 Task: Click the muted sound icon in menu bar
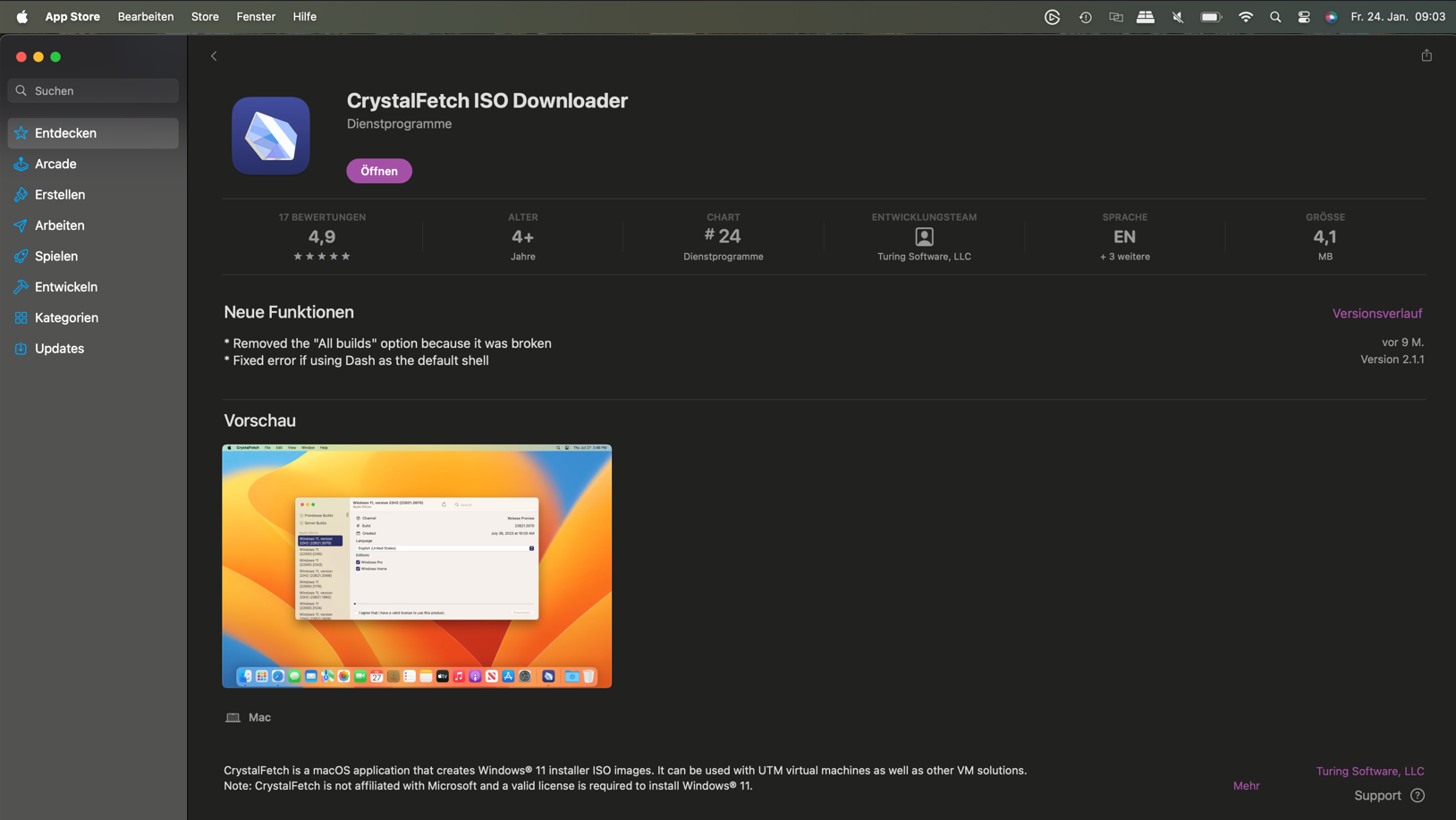1178,17
